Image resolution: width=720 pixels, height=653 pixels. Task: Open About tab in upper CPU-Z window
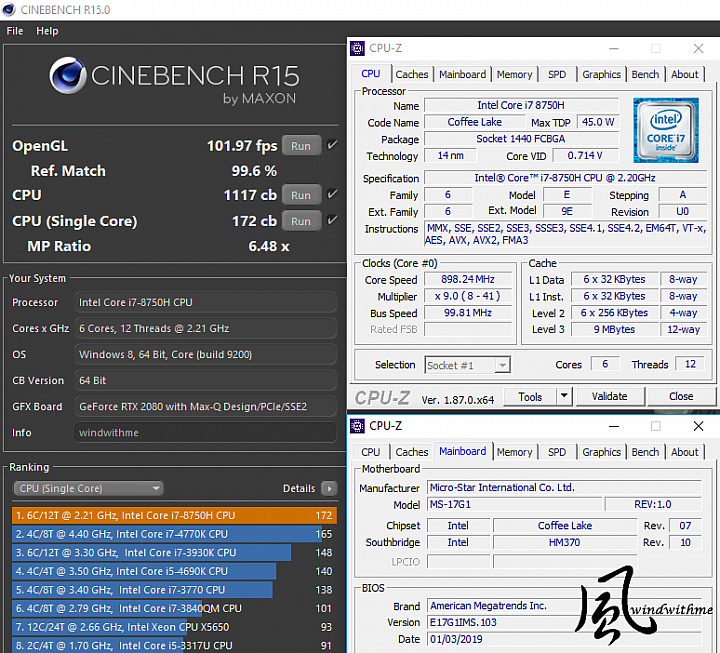tap(685, 74)
